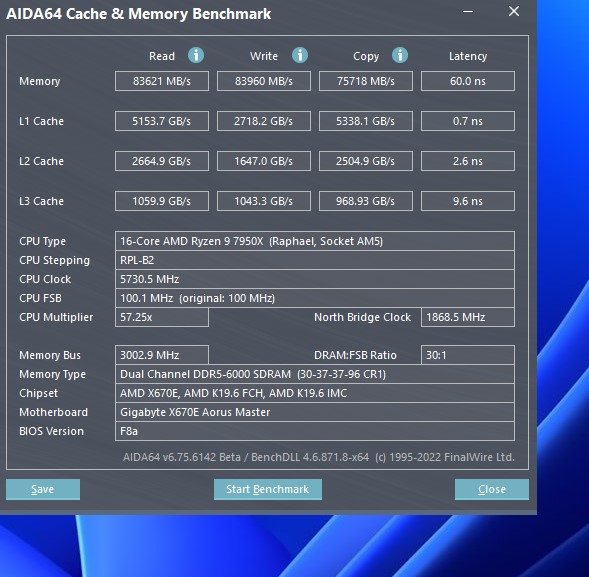Select L1 Cache copy 5338.1 GB/s

[366, 121]
